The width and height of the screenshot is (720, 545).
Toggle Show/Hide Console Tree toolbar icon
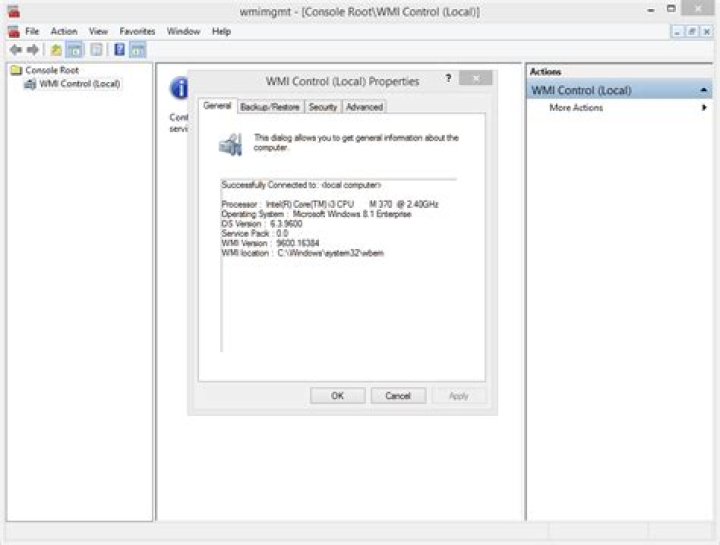[75, 50]
